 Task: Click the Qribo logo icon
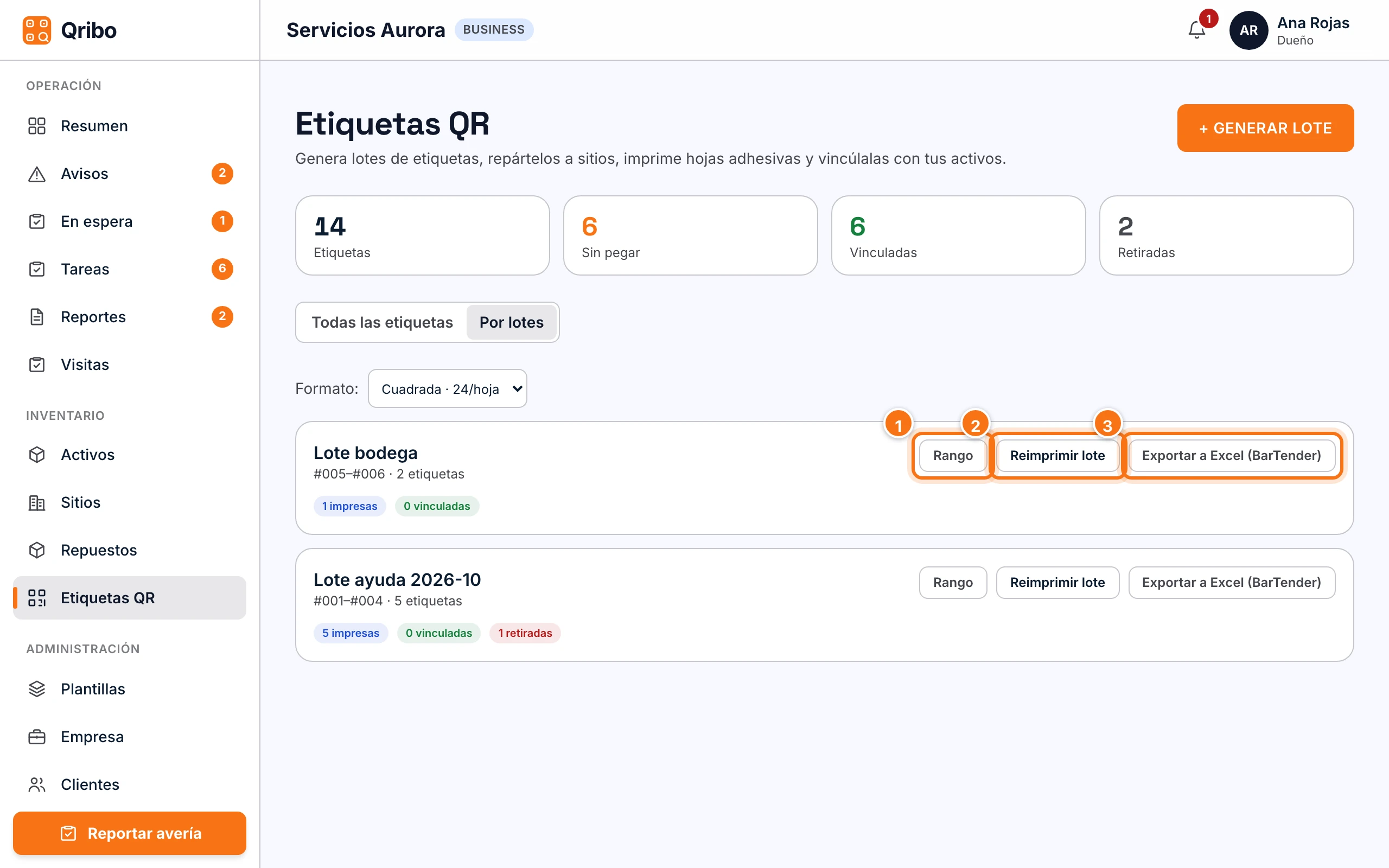[37, 30]
